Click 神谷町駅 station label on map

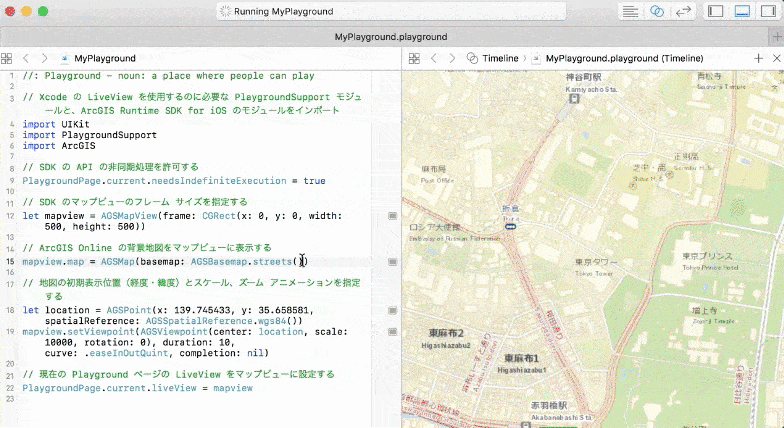tap(584, 78)
